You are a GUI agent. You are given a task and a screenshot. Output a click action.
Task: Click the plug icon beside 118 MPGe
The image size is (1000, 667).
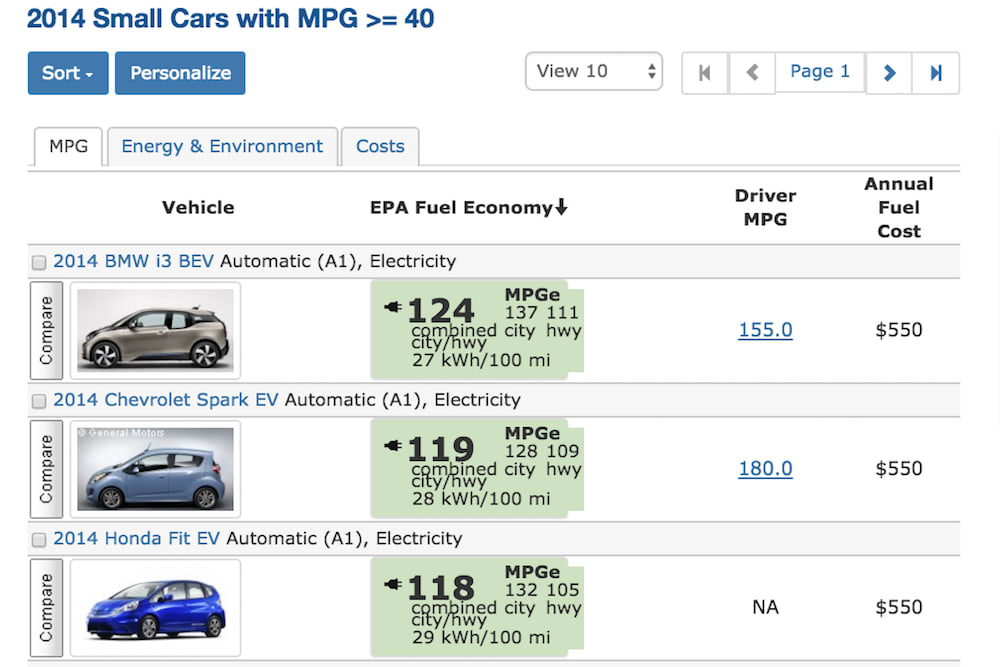coord(393,584)
